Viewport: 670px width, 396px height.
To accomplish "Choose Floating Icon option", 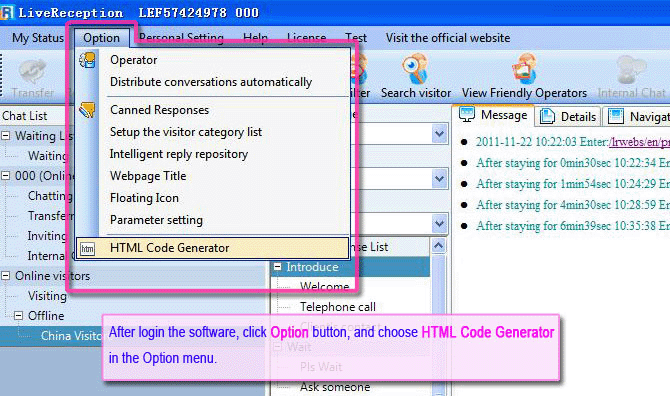I will click(x=144, y=198).
